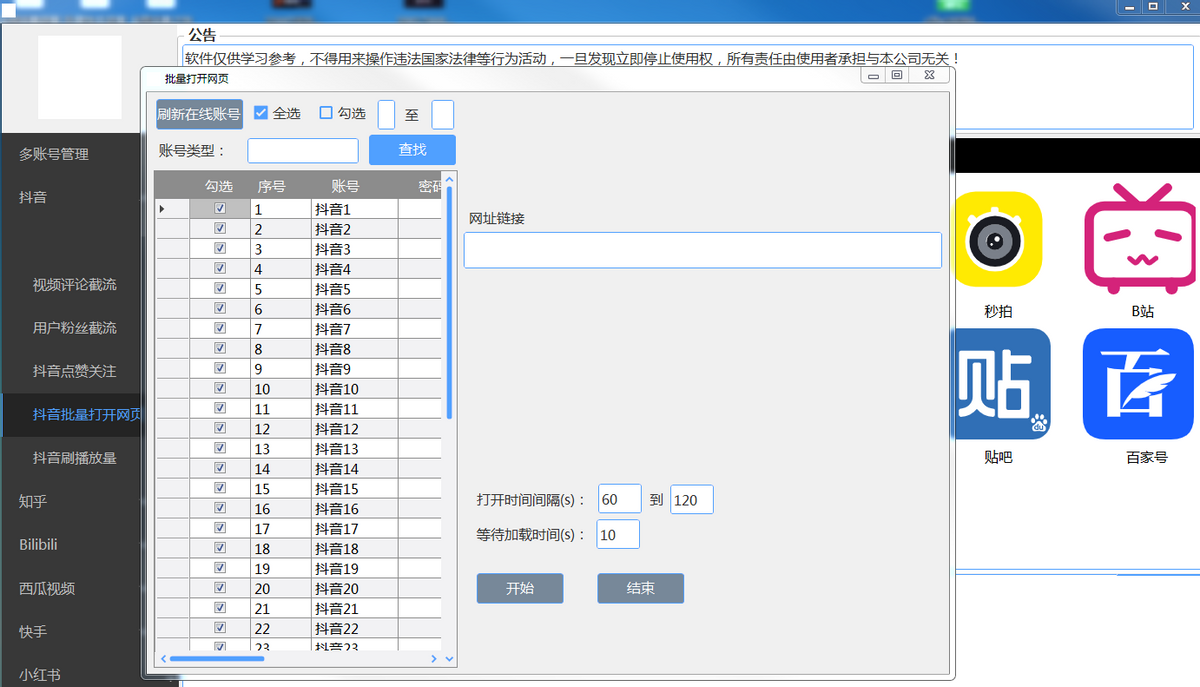The image size is (1200, 687).
Task: Open 用户粉丝截流 sidebar item
Action: pos(75,328)
